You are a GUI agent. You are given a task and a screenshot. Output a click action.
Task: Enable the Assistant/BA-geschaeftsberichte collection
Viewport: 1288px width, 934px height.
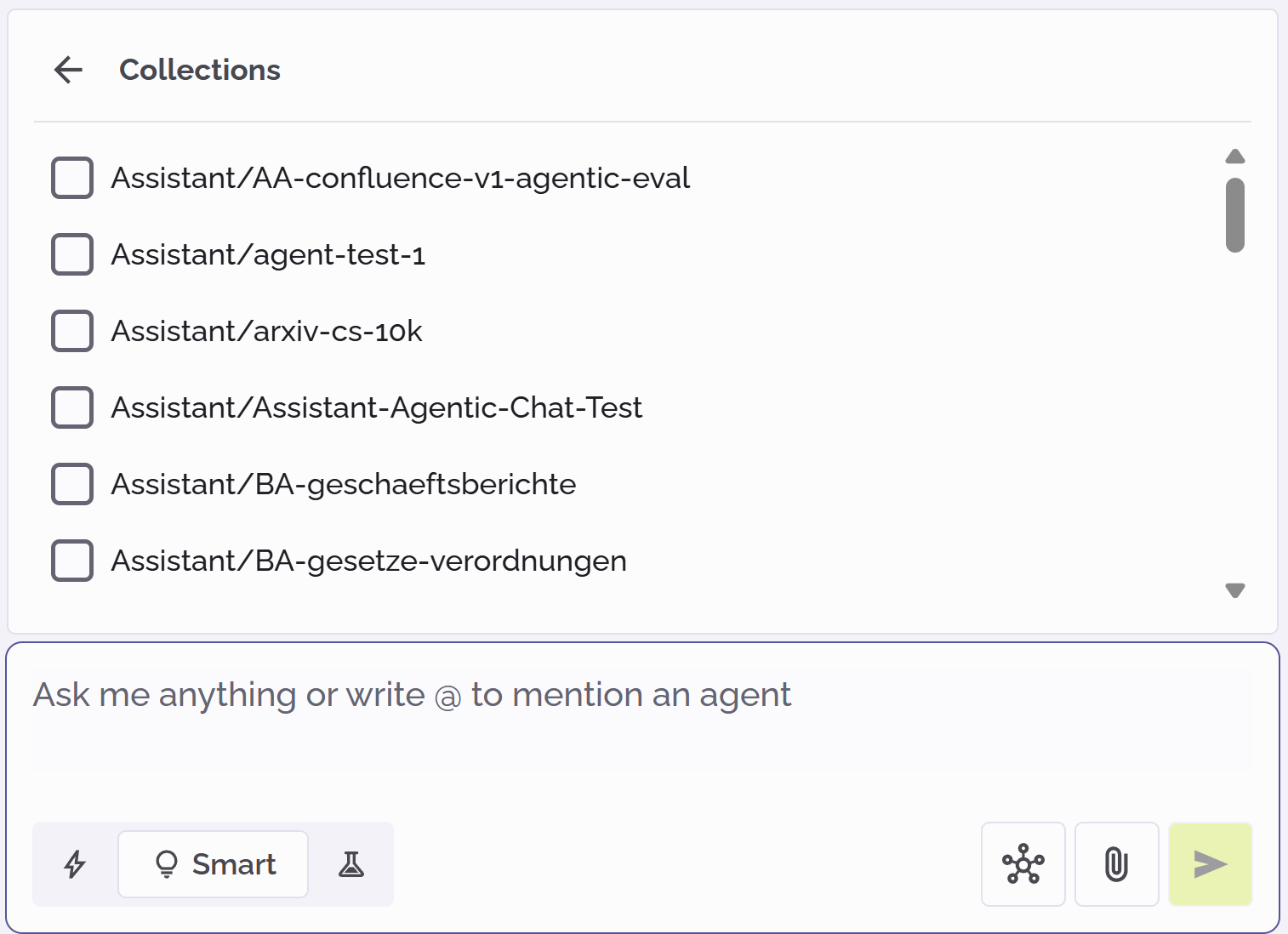click(72, 484)
